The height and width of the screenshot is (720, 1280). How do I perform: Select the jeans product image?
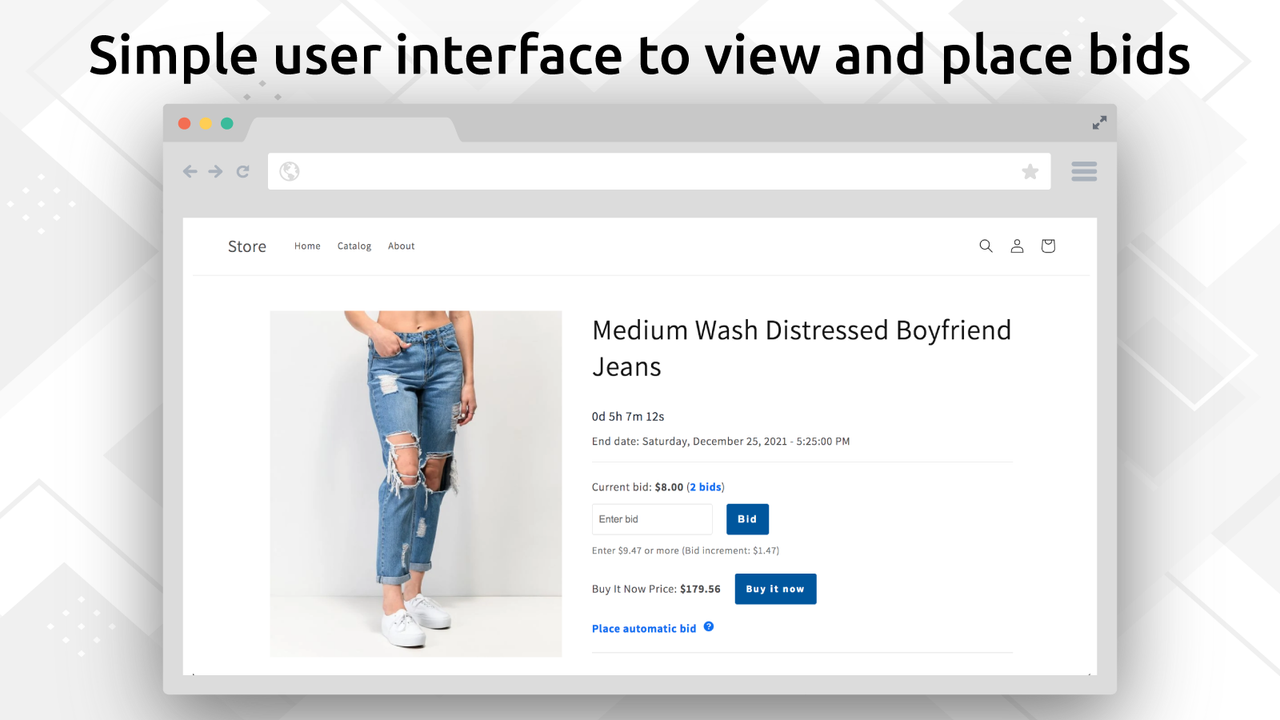416,483
